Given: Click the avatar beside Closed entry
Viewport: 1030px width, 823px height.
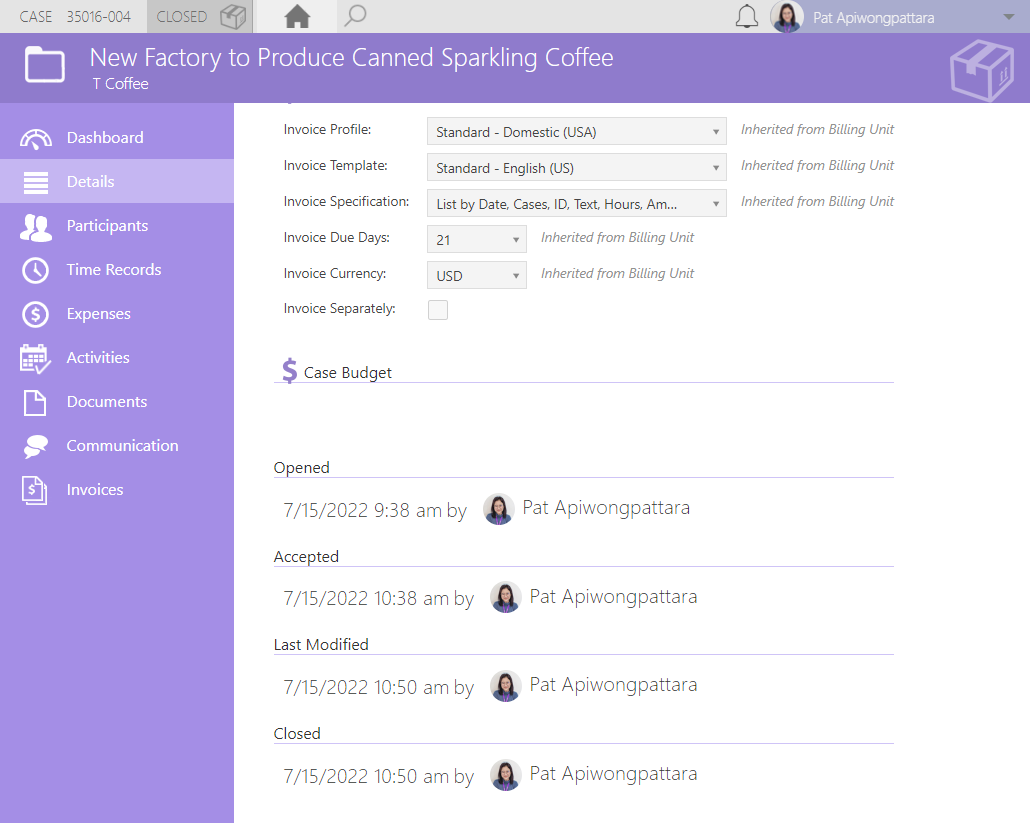Looking at the screenshot, I should (506, 775).
